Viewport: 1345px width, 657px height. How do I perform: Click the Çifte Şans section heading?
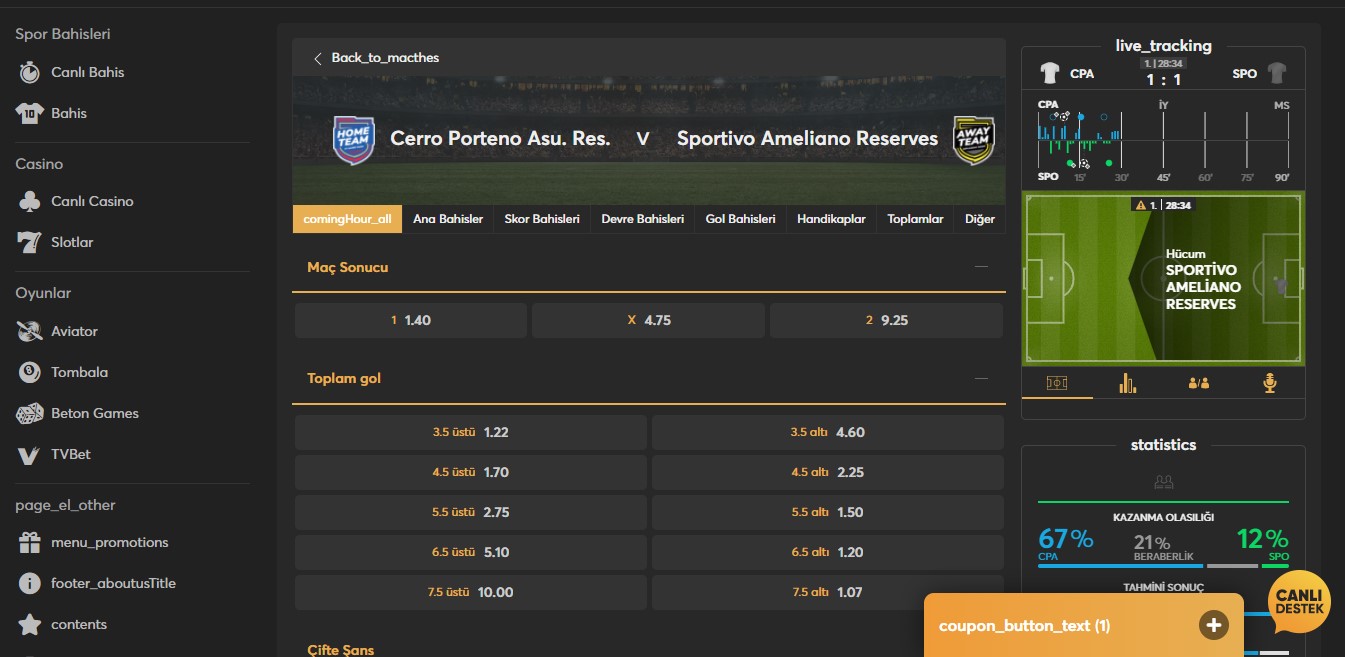coord(341,650)
